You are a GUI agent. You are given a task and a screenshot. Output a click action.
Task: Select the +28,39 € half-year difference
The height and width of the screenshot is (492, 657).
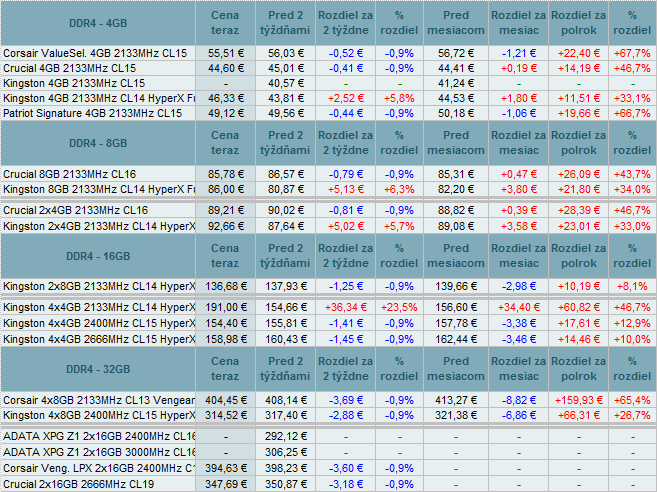579,210
